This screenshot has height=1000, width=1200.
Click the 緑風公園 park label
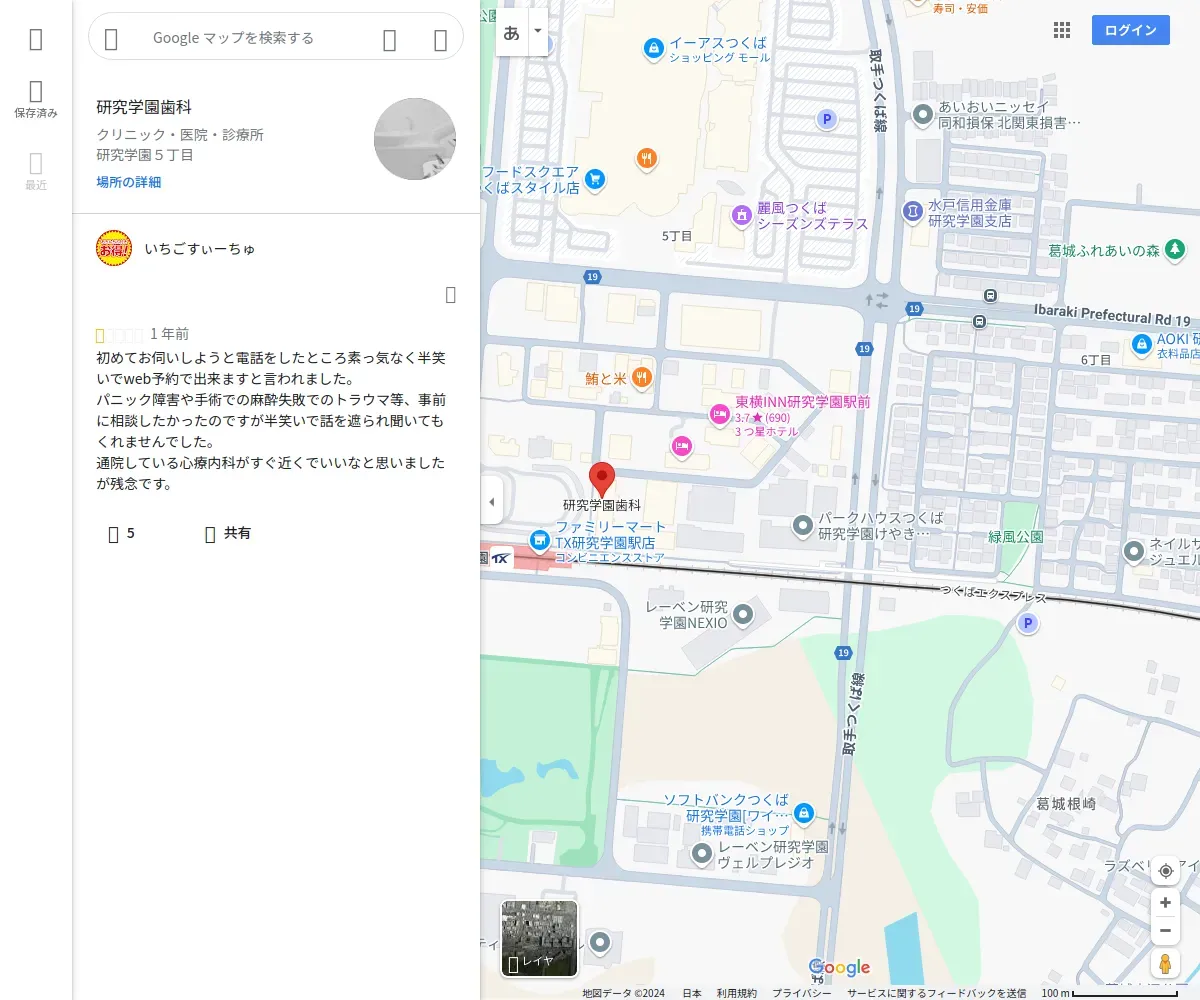[x=1015, y=537]
